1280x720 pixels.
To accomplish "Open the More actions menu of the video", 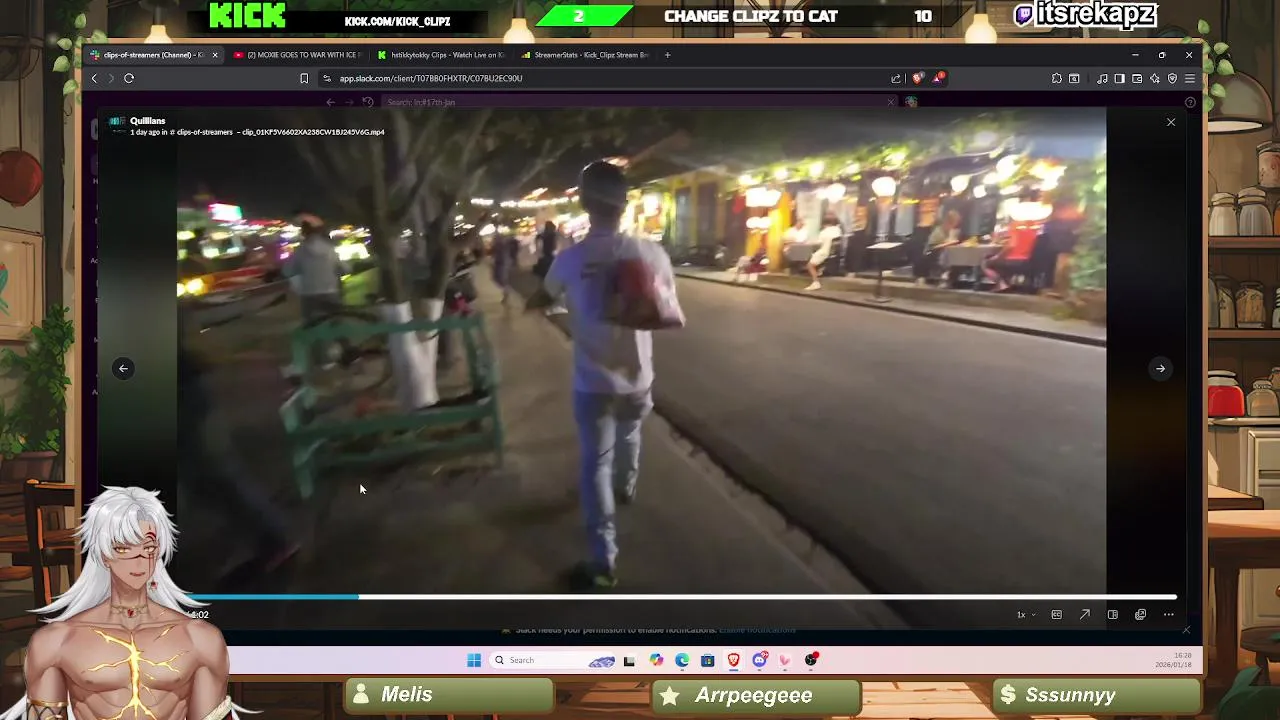I will click(x=1168, y=614).
